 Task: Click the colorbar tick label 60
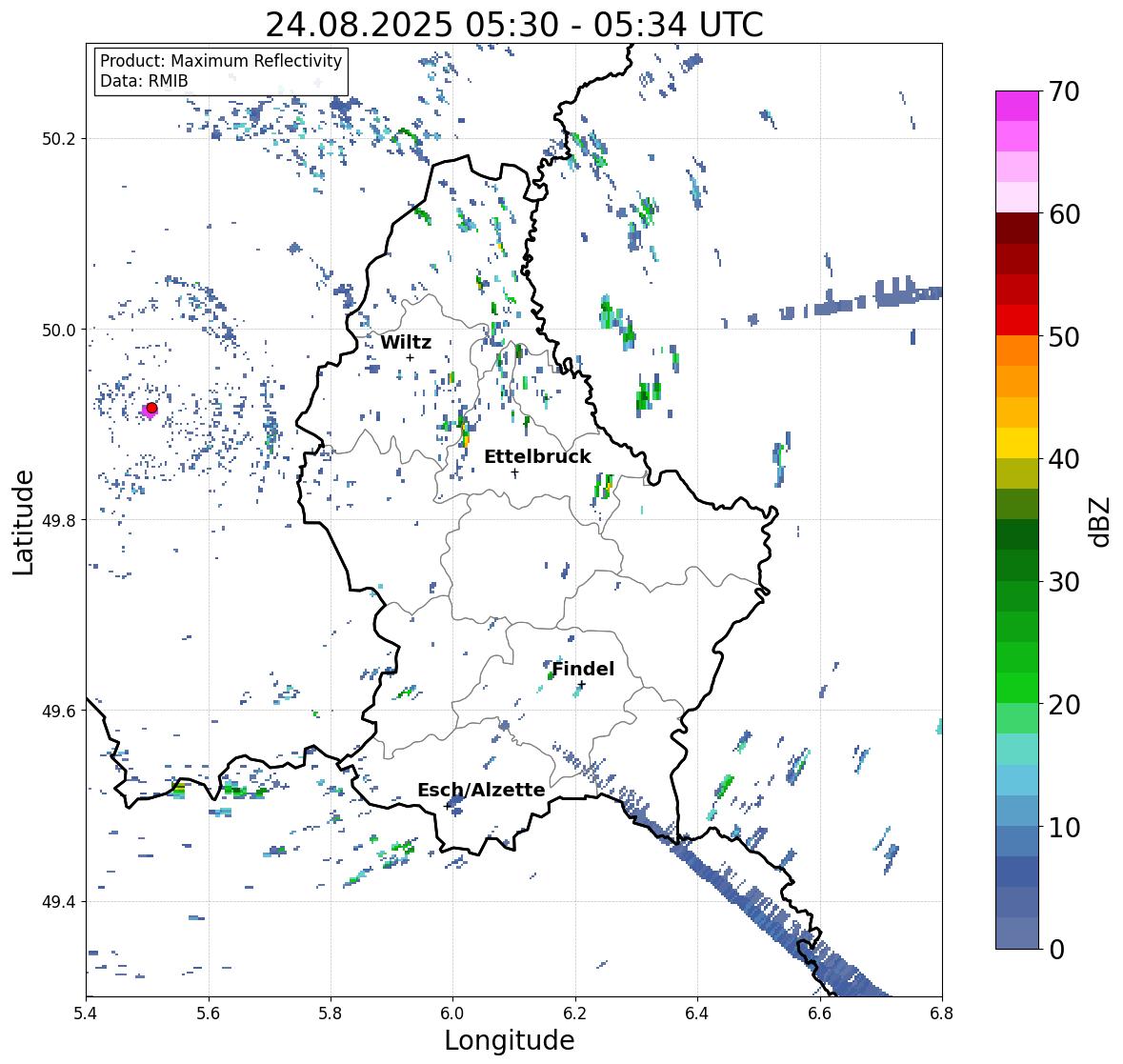click(1064, 214)
